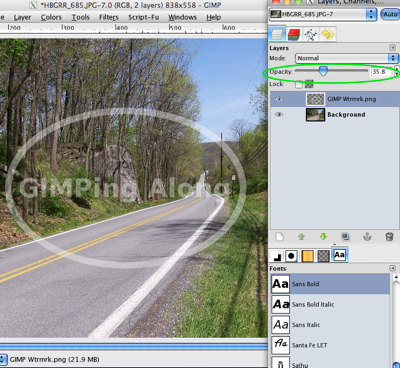Open the Filters menu
The image size is (400, 368).
click(x=109, y=17)
